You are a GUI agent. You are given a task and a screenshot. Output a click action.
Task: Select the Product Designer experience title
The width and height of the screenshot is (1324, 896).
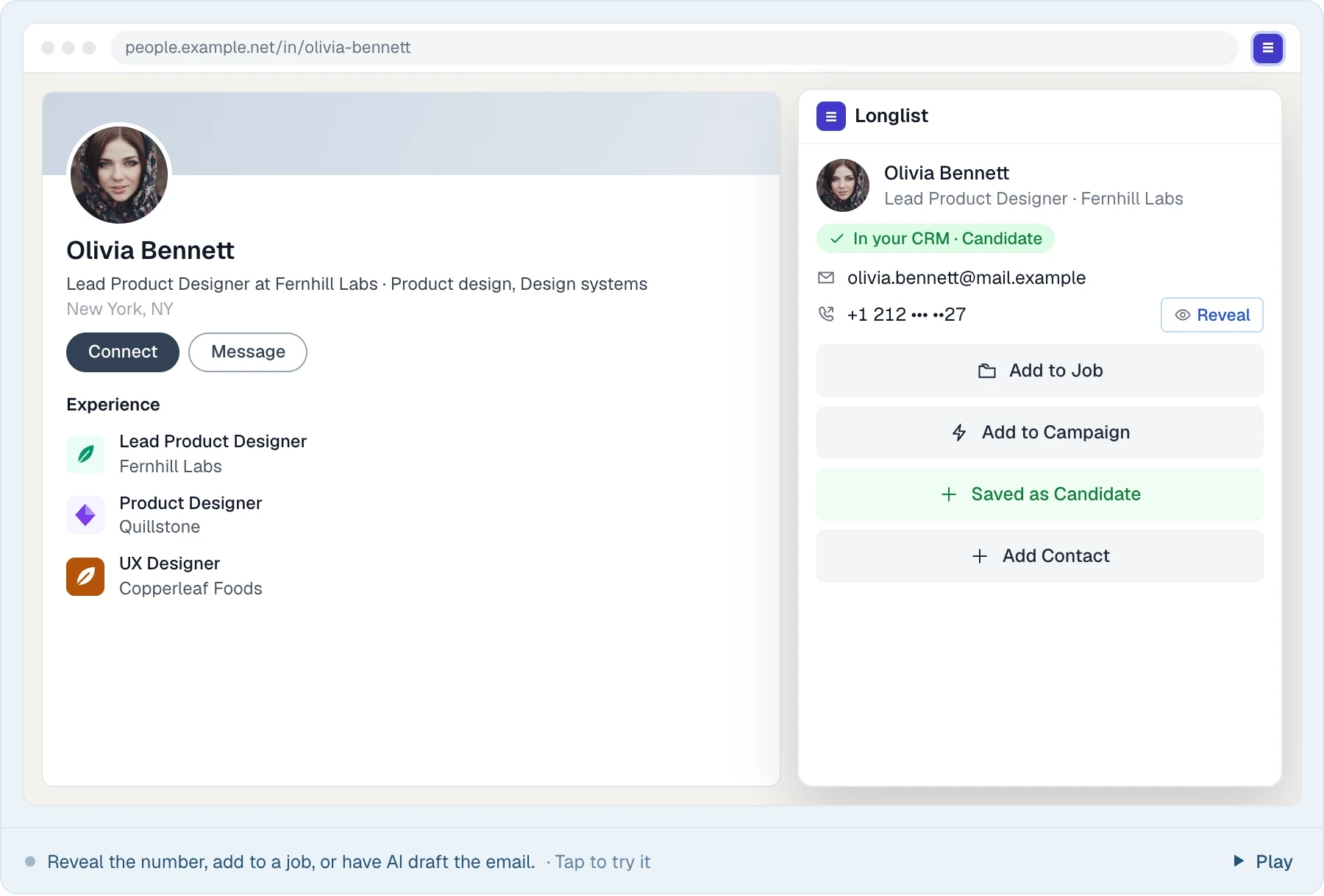tap(191, 503)
